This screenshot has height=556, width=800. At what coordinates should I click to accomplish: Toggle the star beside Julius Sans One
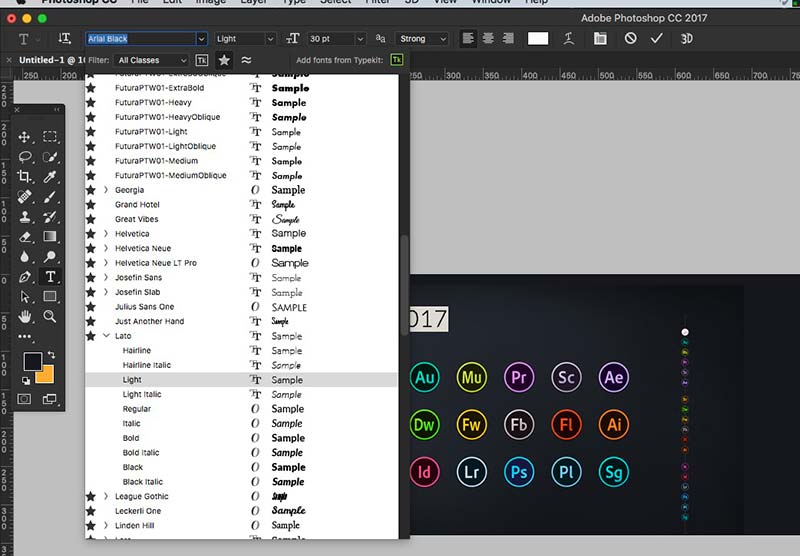point(91,307)
